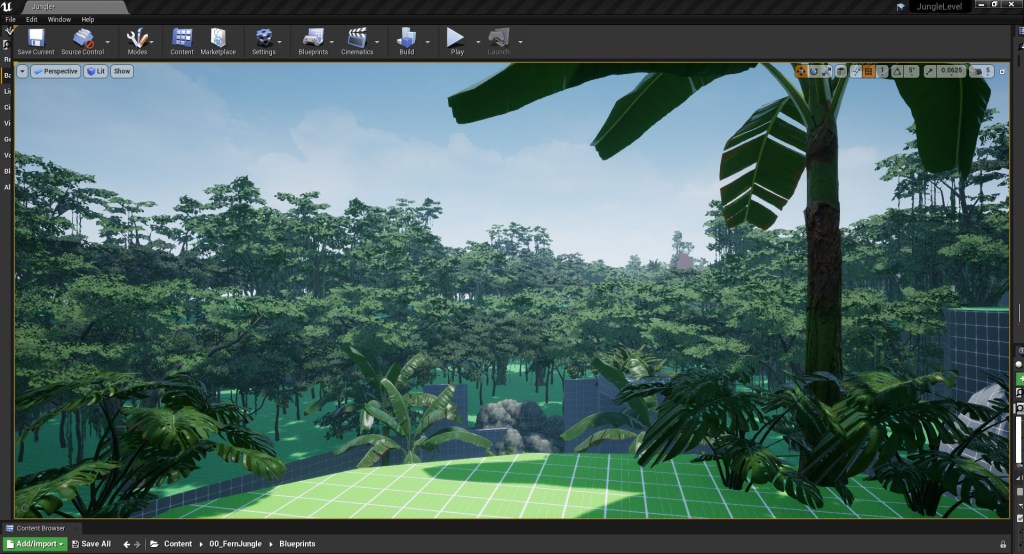Open the Window menu
The image size is (1024, 554).
pos(59,19)
